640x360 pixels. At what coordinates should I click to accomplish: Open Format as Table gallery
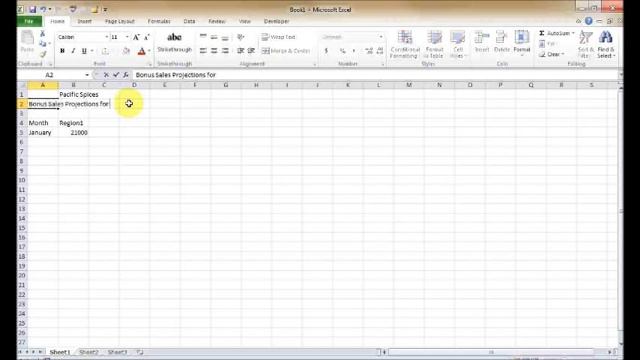point(434,44)
